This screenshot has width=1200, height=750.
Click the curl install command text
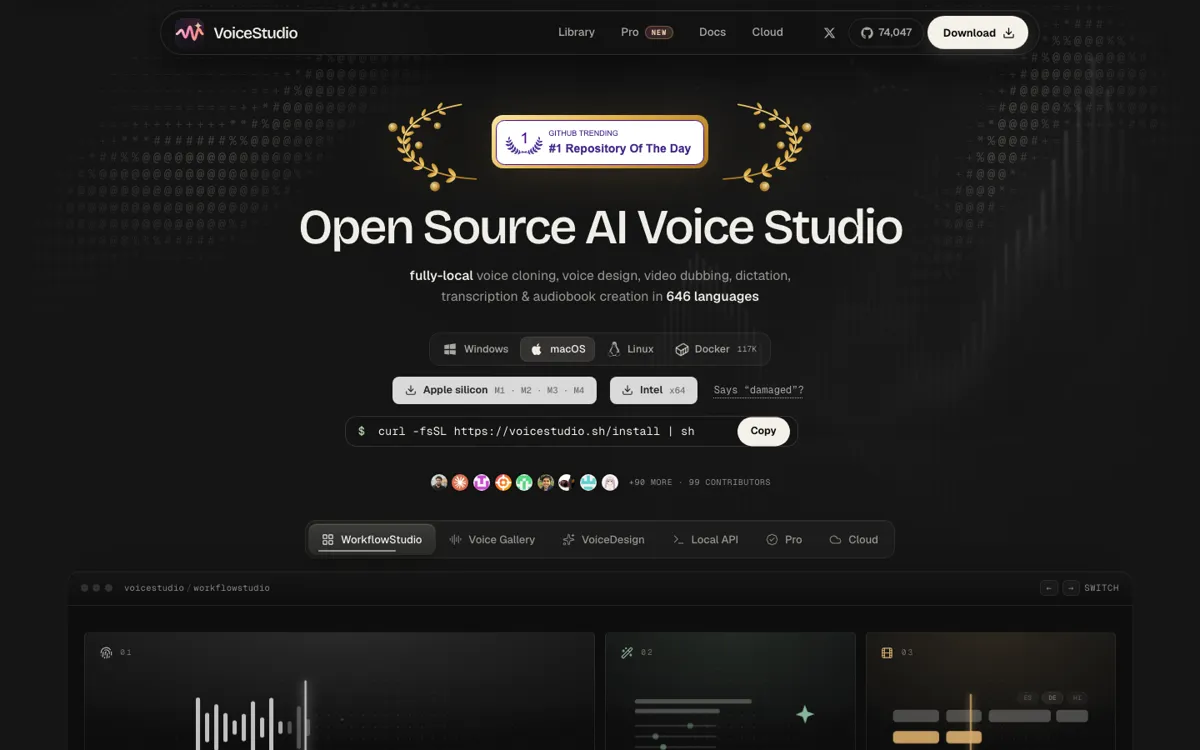536,431
